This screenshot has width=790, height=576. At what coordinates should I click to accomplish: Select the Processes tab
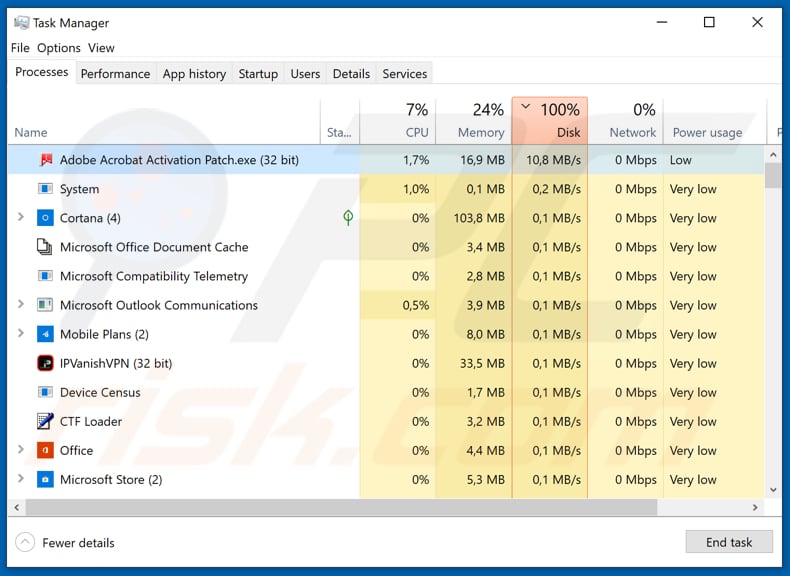(42, 72)
